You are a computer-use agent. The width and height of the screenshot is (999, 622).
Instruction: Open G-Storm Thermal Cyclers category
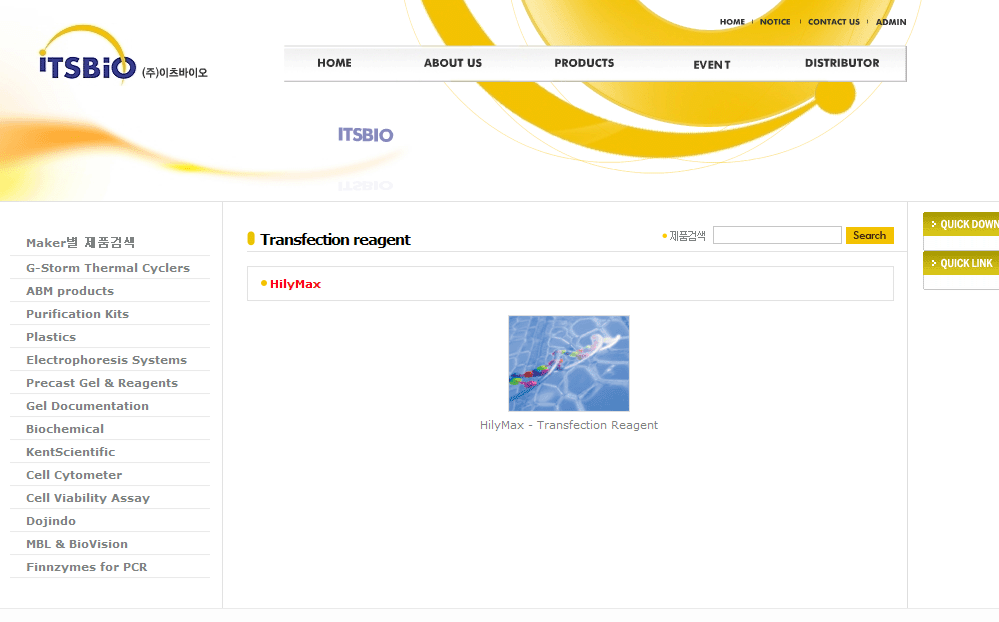[x=108, y=268]
